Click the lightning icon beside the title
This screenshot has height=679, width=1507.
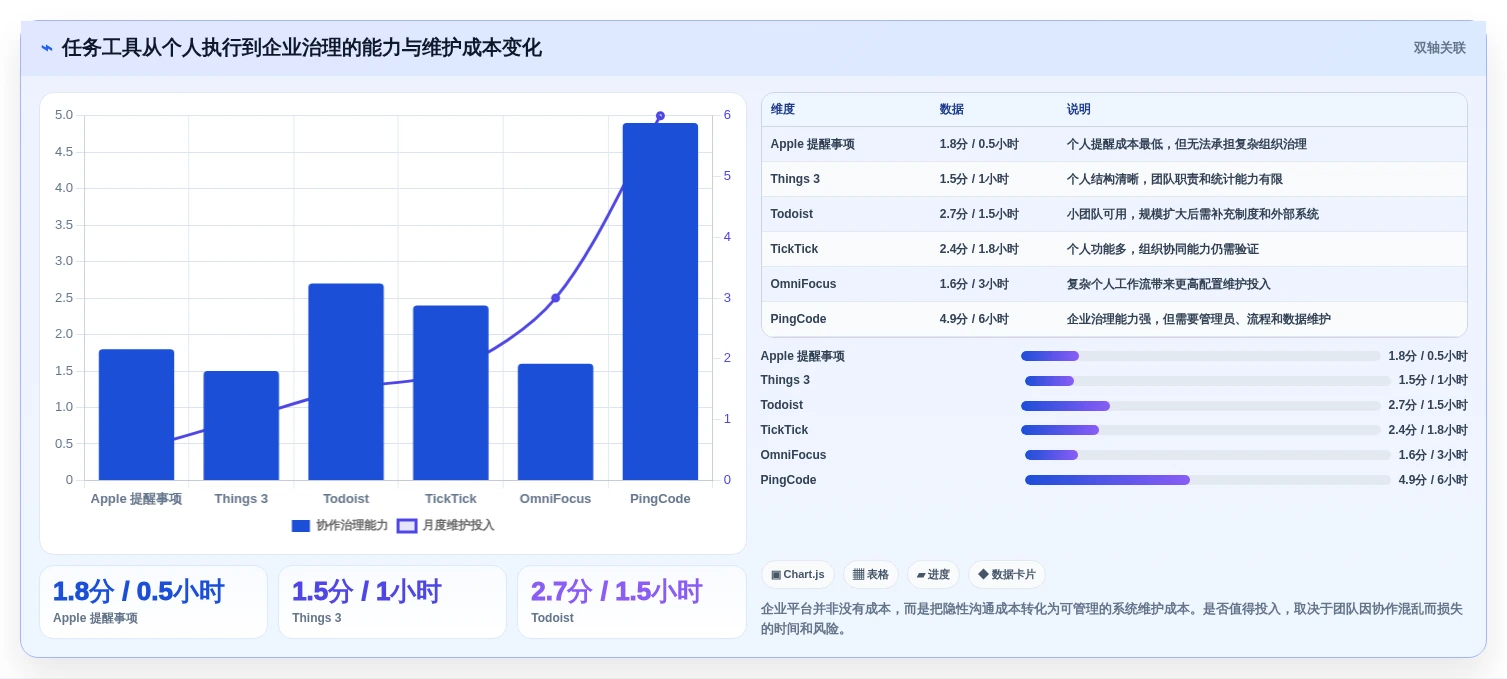point(47,48)
